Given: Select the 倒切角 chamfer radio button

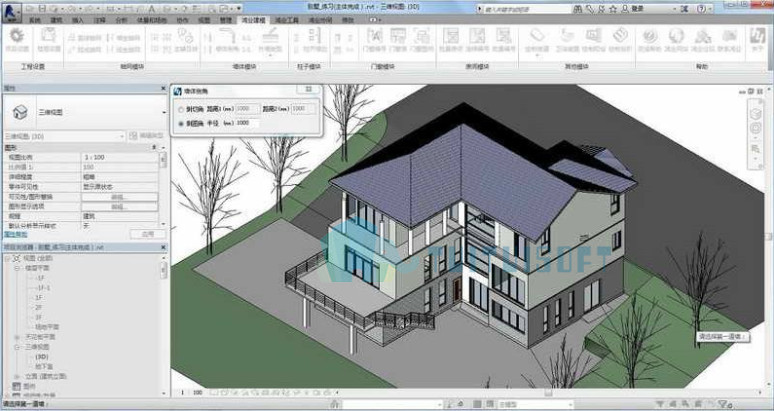Looking at the screenshot, I should [181, 109].
